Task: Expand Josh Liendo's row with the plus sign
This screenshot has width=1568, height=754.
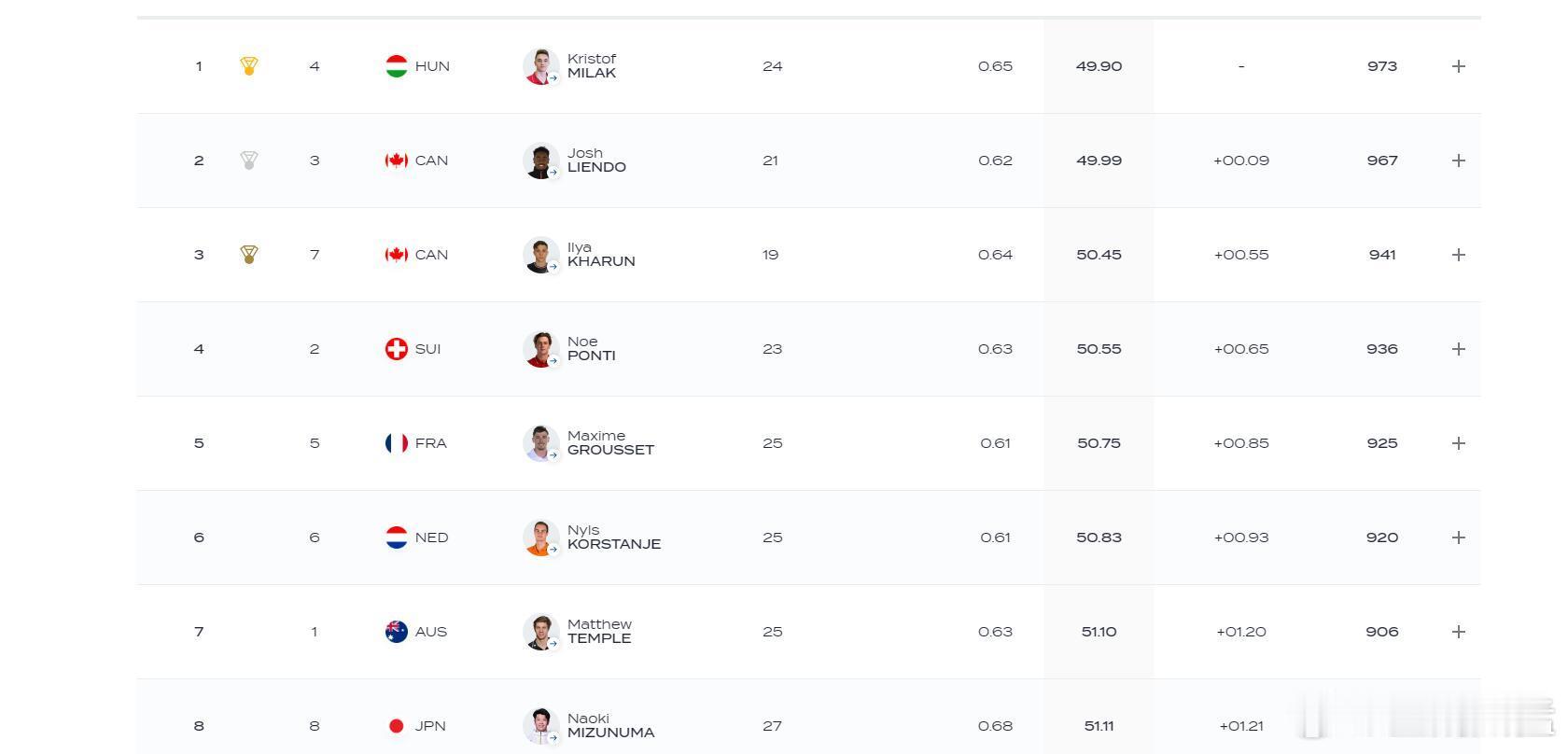Action: (1459, 161)
